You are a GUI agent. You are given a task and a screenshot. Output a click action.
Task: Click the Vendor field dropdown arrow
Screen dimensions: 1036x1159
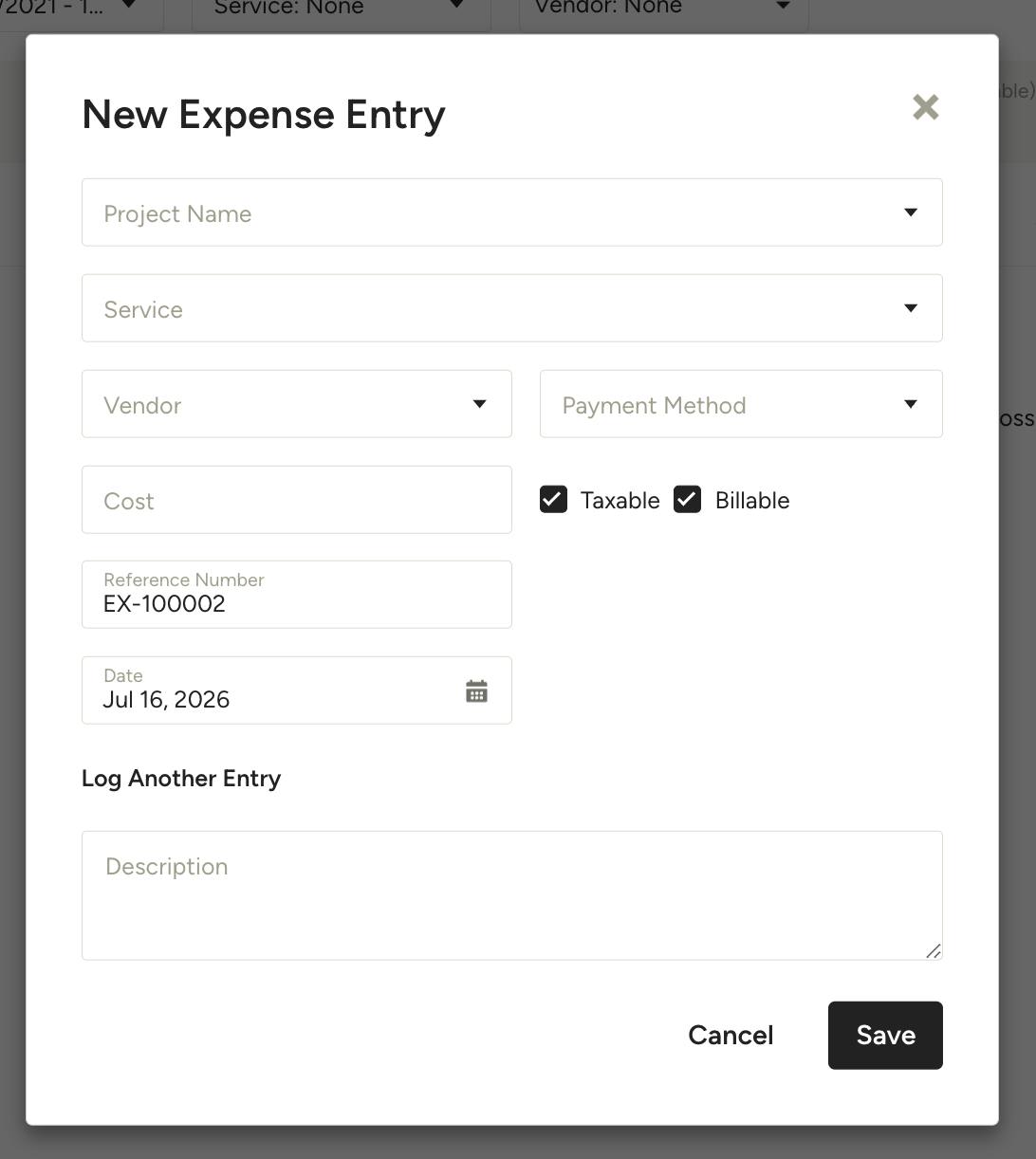point(479,404)
